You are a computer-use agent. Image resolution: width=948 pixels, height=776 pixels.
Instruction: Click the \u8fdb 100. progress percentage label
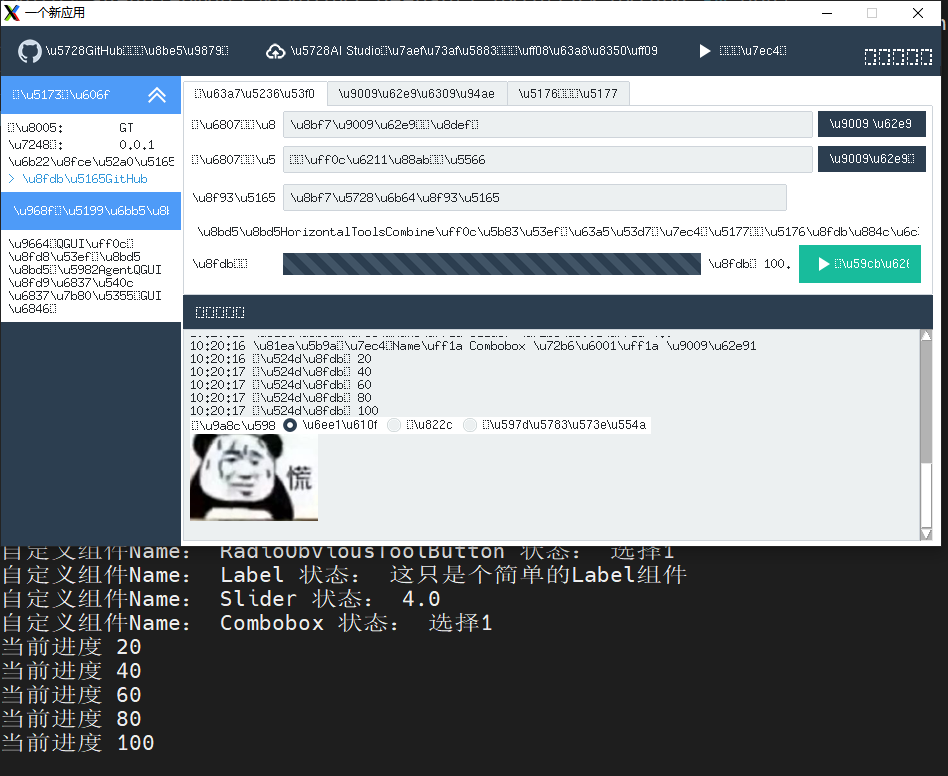point(749,264)
